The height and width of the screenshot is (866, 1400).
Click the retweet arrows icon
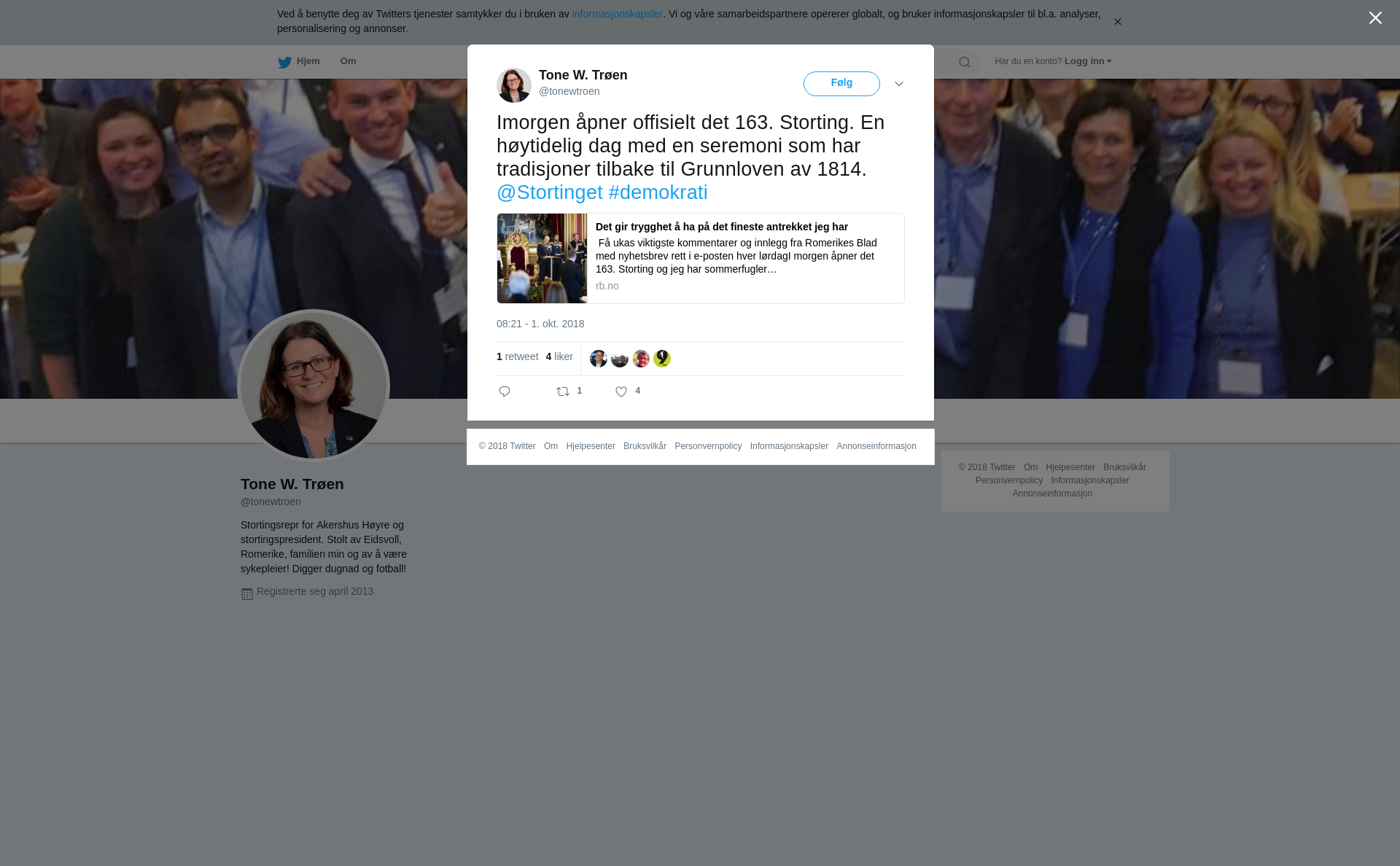coord(563,391)
